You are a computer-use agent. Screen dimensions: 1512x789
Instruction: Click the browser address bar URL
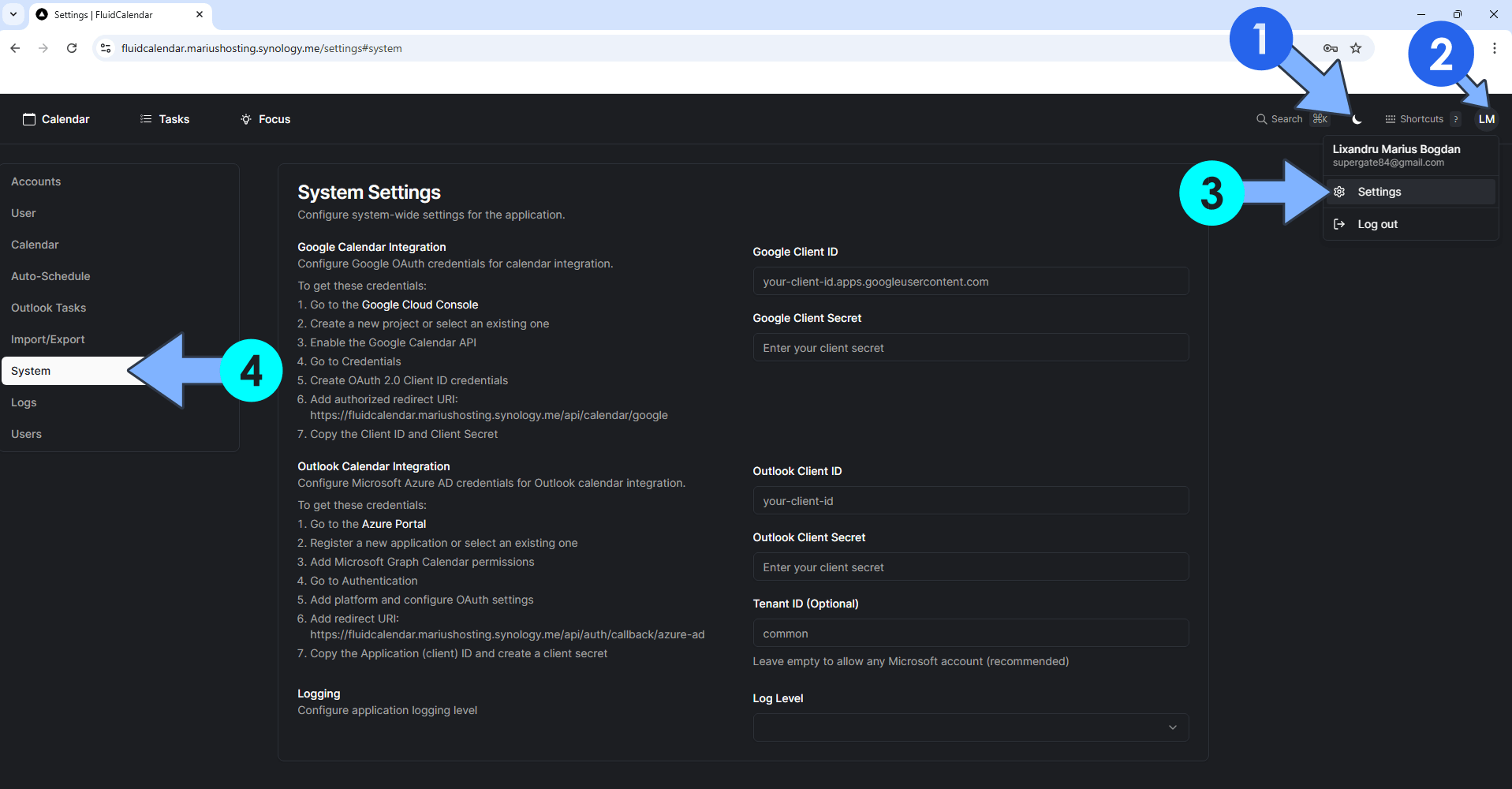point(261,48)
